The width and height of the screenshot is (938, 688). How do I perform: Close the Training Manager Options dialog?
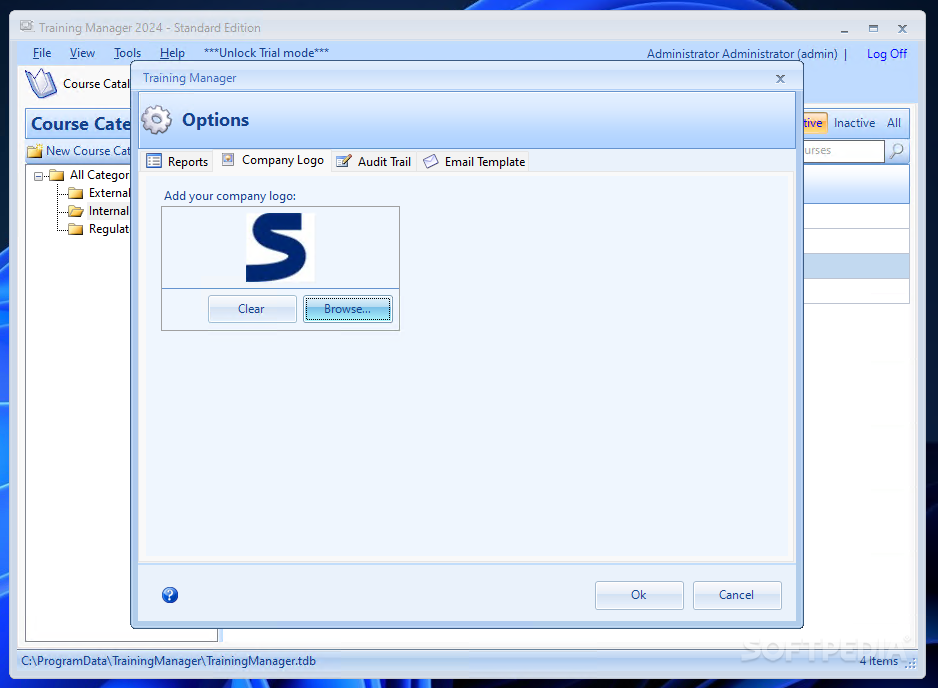point(780,78)
